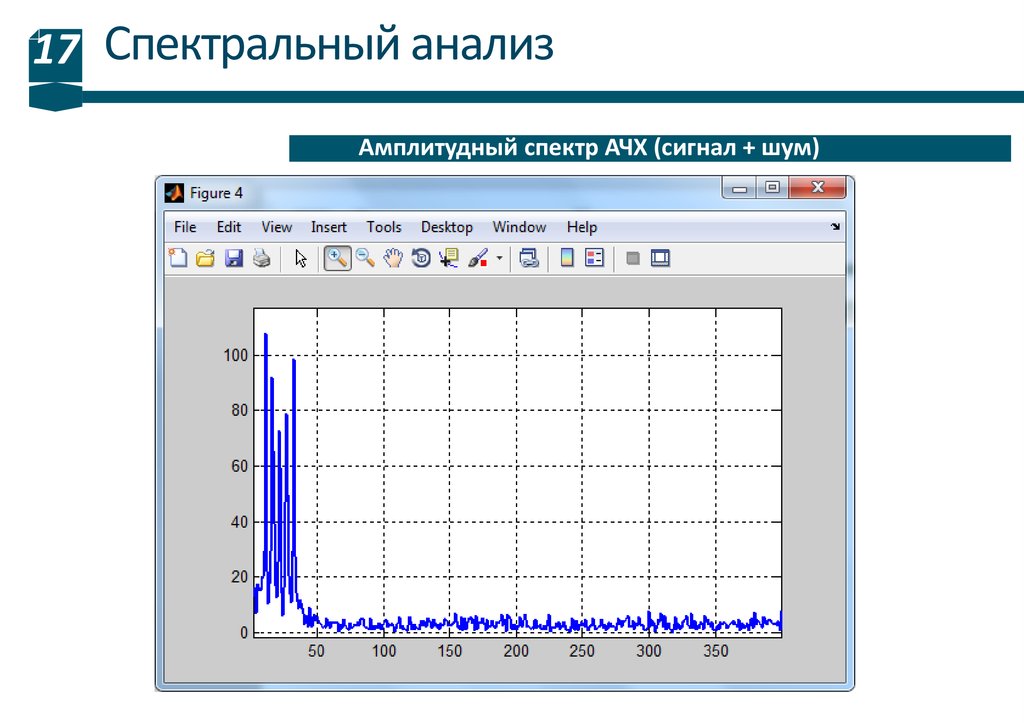1024x723 pixels.
Task: Expand the brush color dropdown arrow
Action: pos(499,259)
